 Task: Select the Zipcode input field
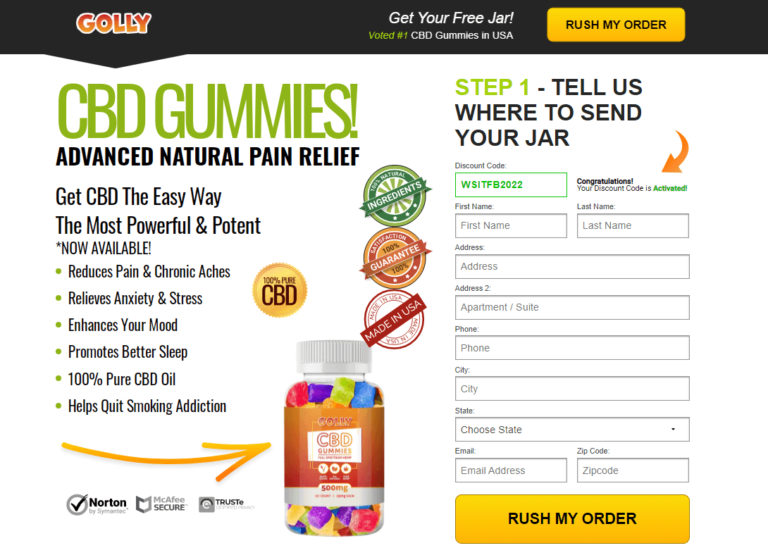[x=633, y=470]
